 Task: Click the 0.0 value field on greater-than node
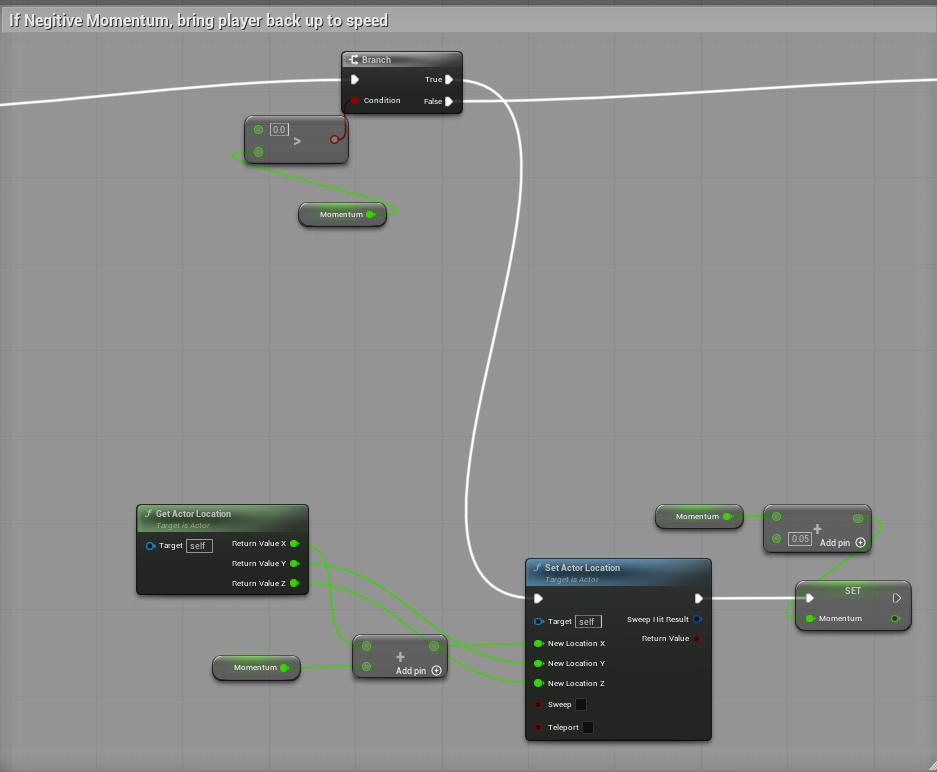pyautogui.click(x=280, y=130)
